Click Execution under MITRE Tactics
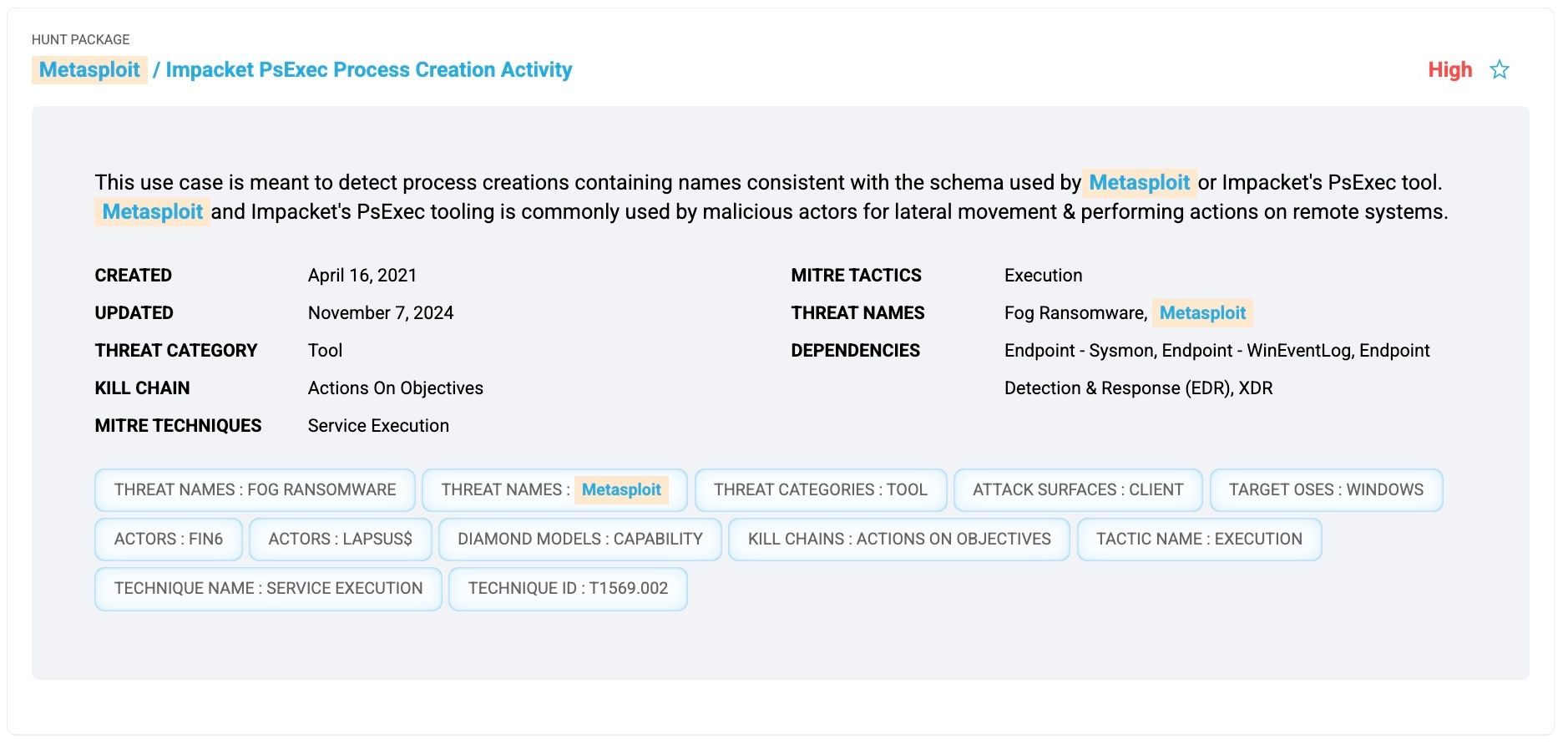1568x750 pixels. pyautogui.click(x=1043, y=276)
